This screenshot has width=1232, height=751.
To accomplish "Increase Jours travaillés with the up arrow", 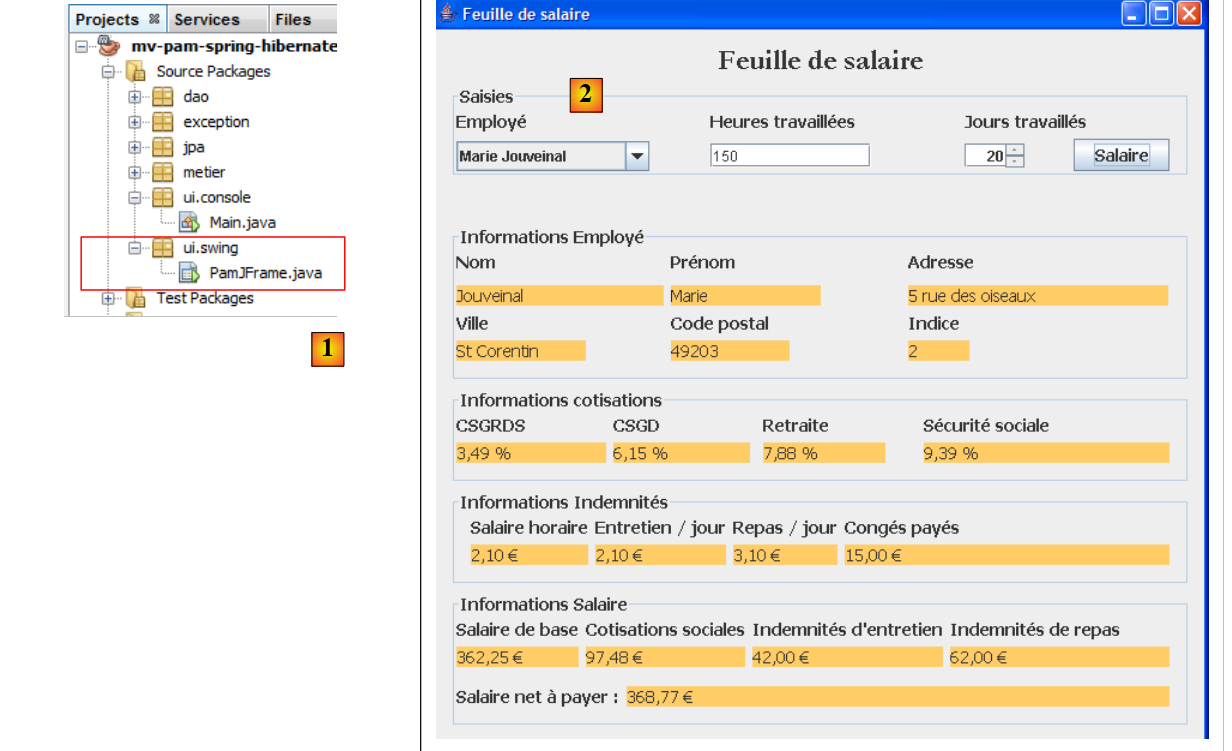I will click(x=1015, y=150).
